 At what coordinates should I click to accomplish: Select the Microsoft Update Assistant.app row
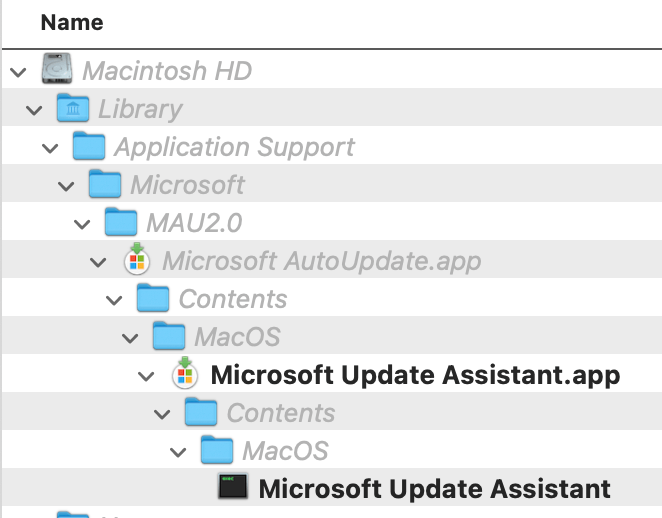click(x=414, y=375)
